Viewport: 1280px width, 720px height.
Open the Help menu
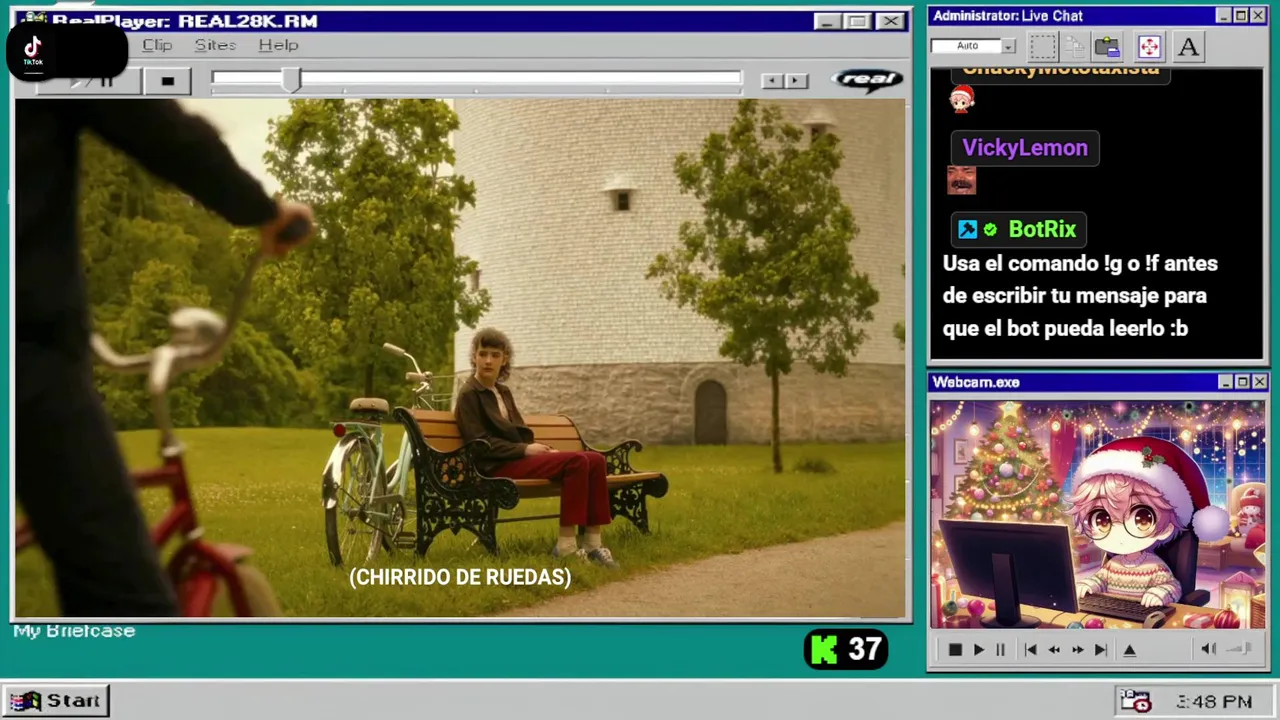278,45
